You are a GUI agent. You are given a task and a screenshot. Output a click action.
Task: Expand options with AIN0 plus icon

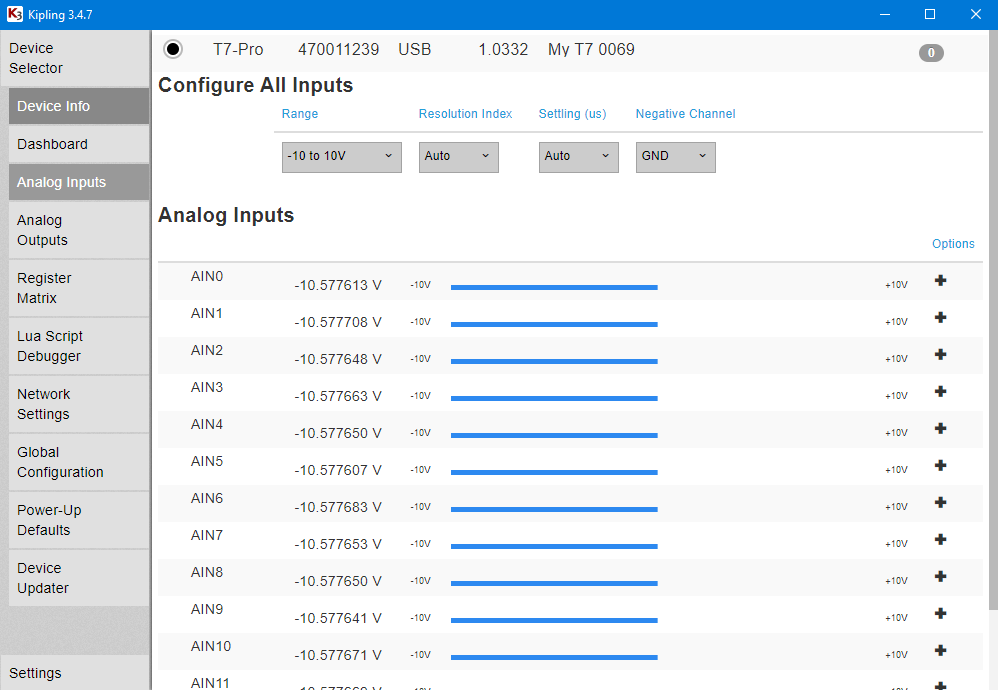click(x=940, y=281)
